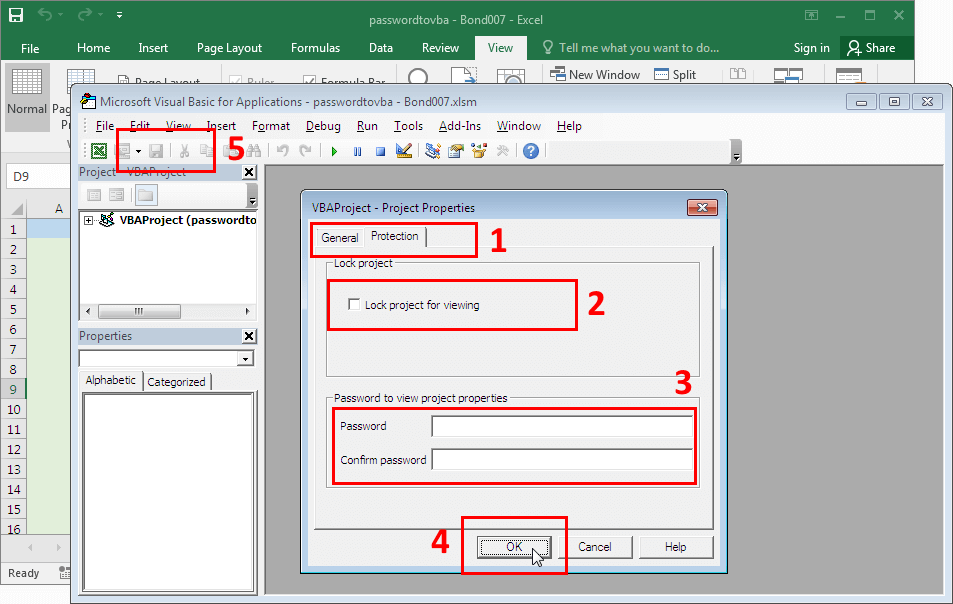
Task: Click the Reset (stop) toolbar icon
Action: click(380, 151)
